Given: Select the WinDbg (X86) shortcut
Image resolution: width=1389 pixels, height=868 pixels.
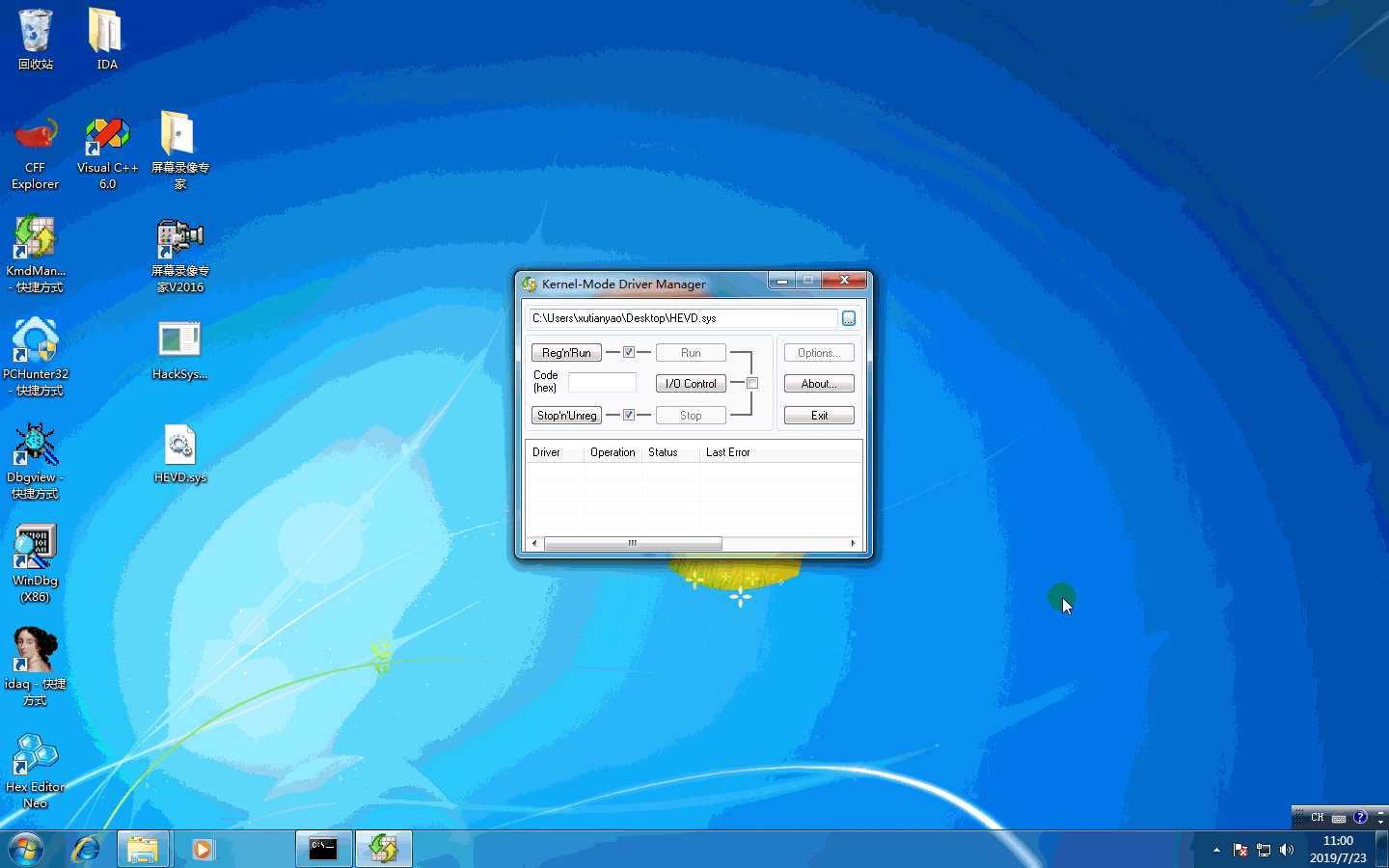Looking at the screenshot, I should point(35,564).
